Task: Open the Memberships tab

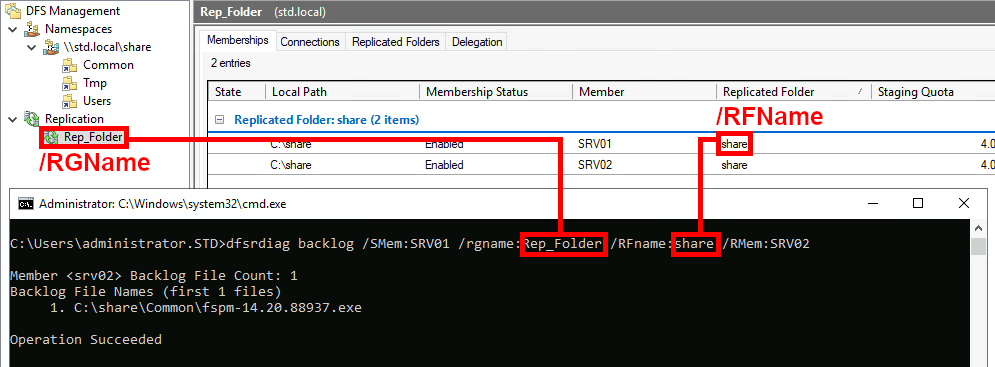Action: coord(238,41)
